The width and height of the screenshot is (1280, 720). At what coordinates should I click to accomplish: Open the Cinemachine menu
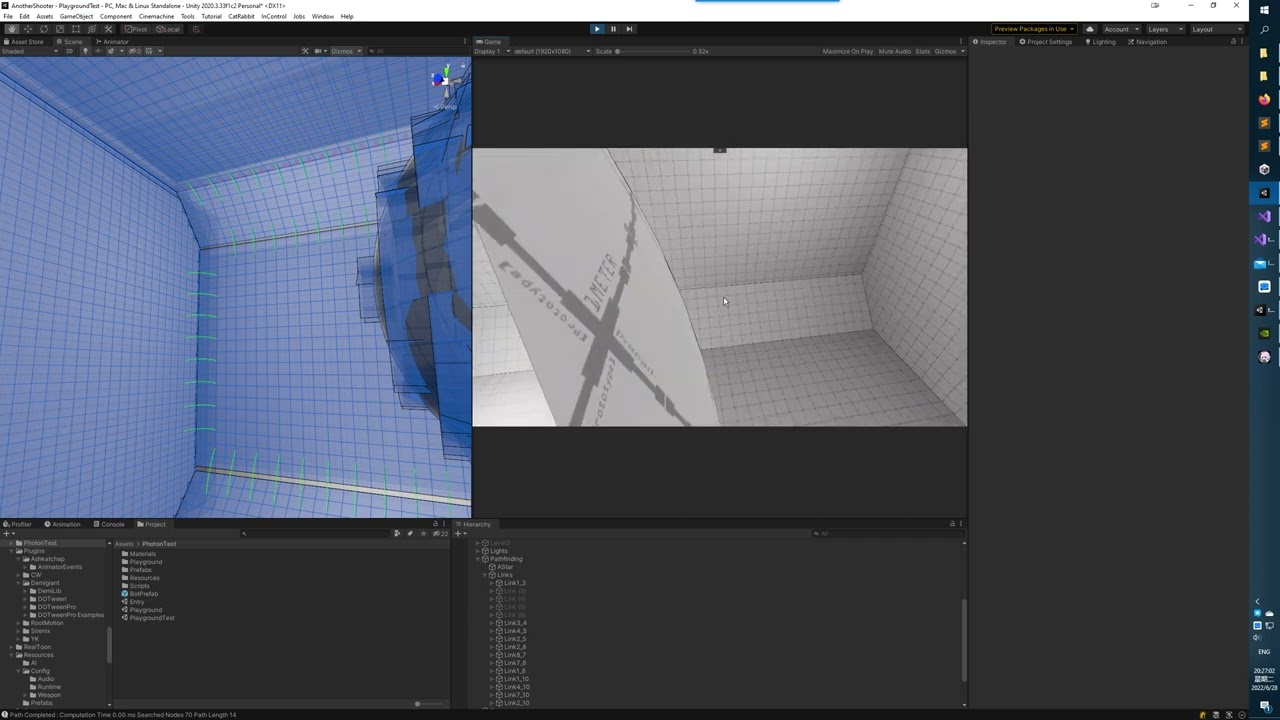(156, 17)
